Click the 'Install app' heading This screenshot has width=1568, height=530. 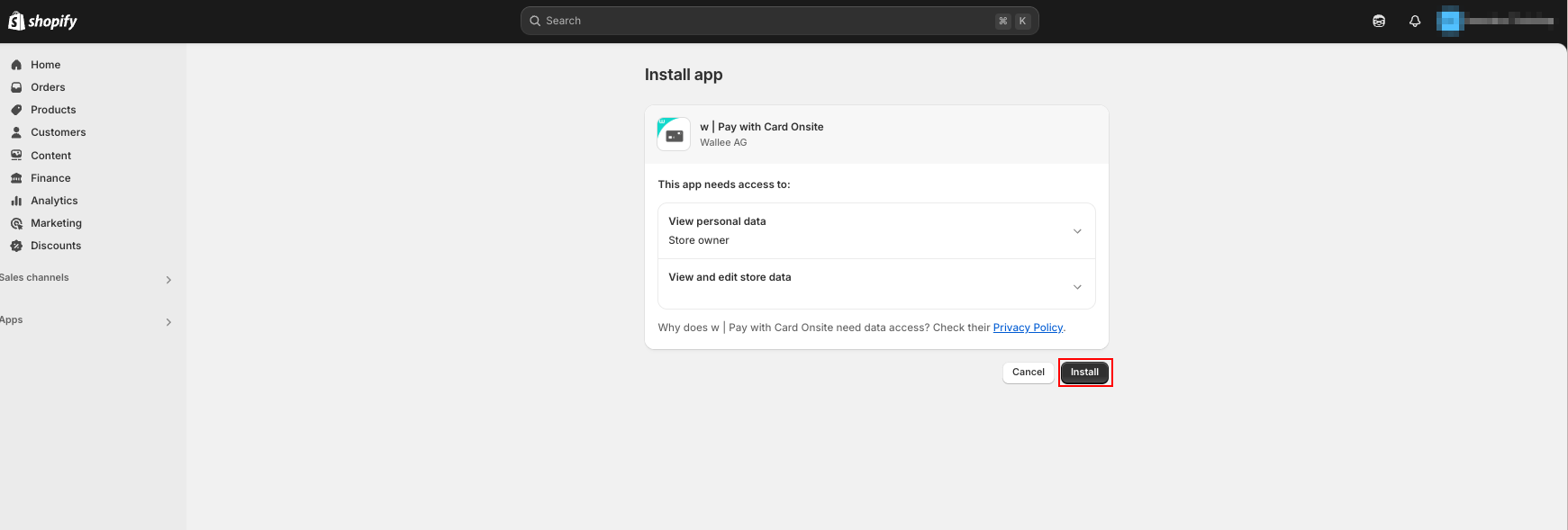pos(684,75)
